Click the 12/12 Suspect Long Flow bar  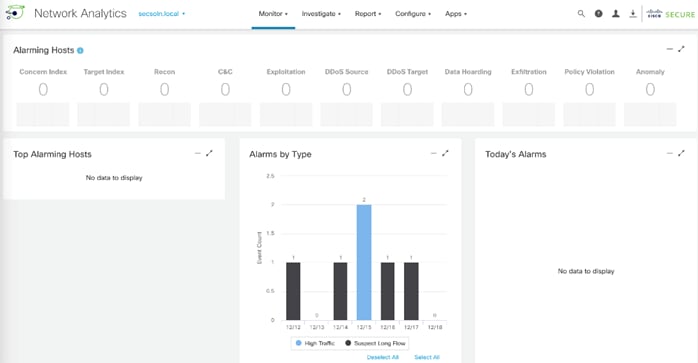point(293,291)
